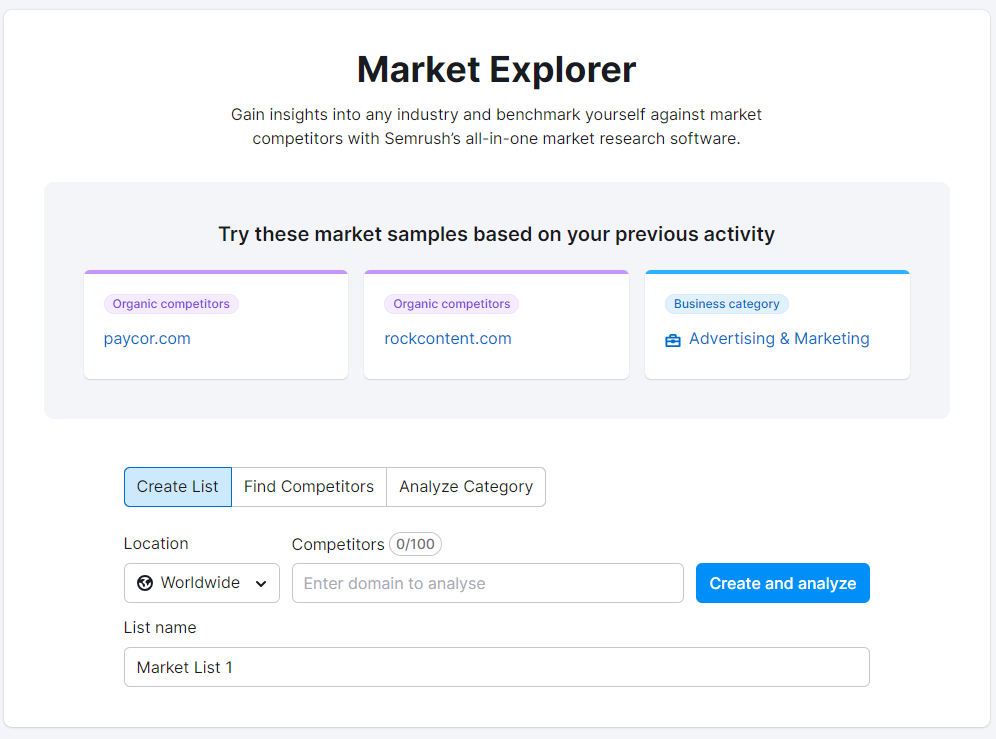Click the Business category tag
Screen dimensions: 996x739
click(727, 304)
